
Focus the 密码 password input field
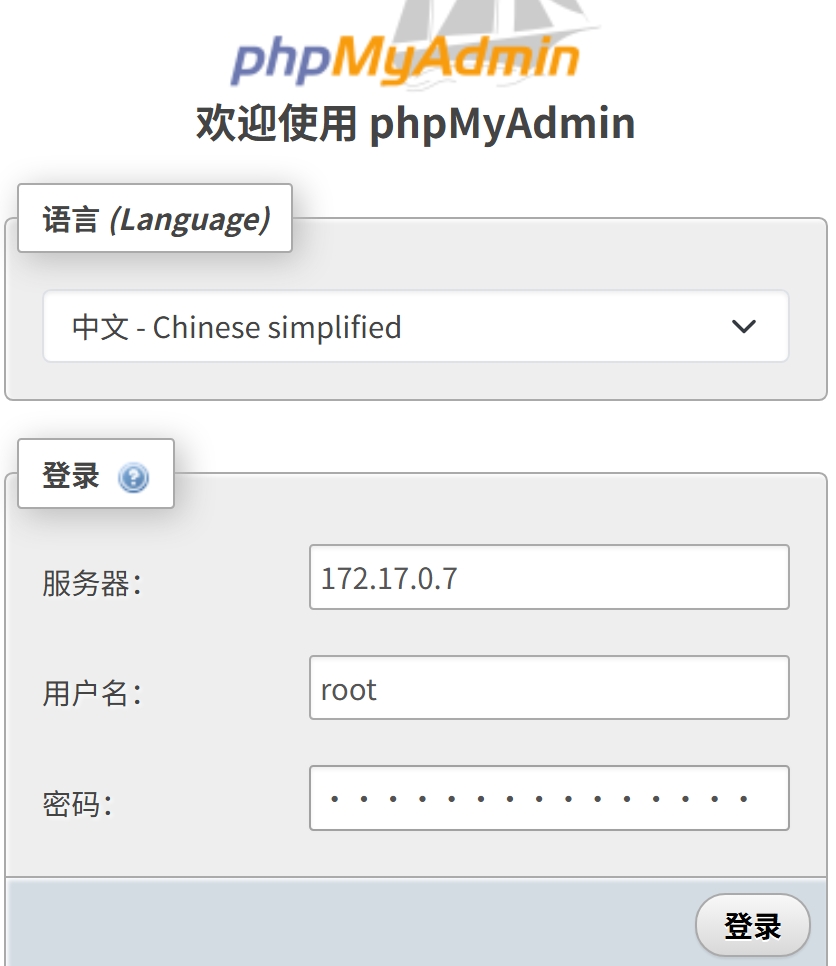tap(549, 798)
